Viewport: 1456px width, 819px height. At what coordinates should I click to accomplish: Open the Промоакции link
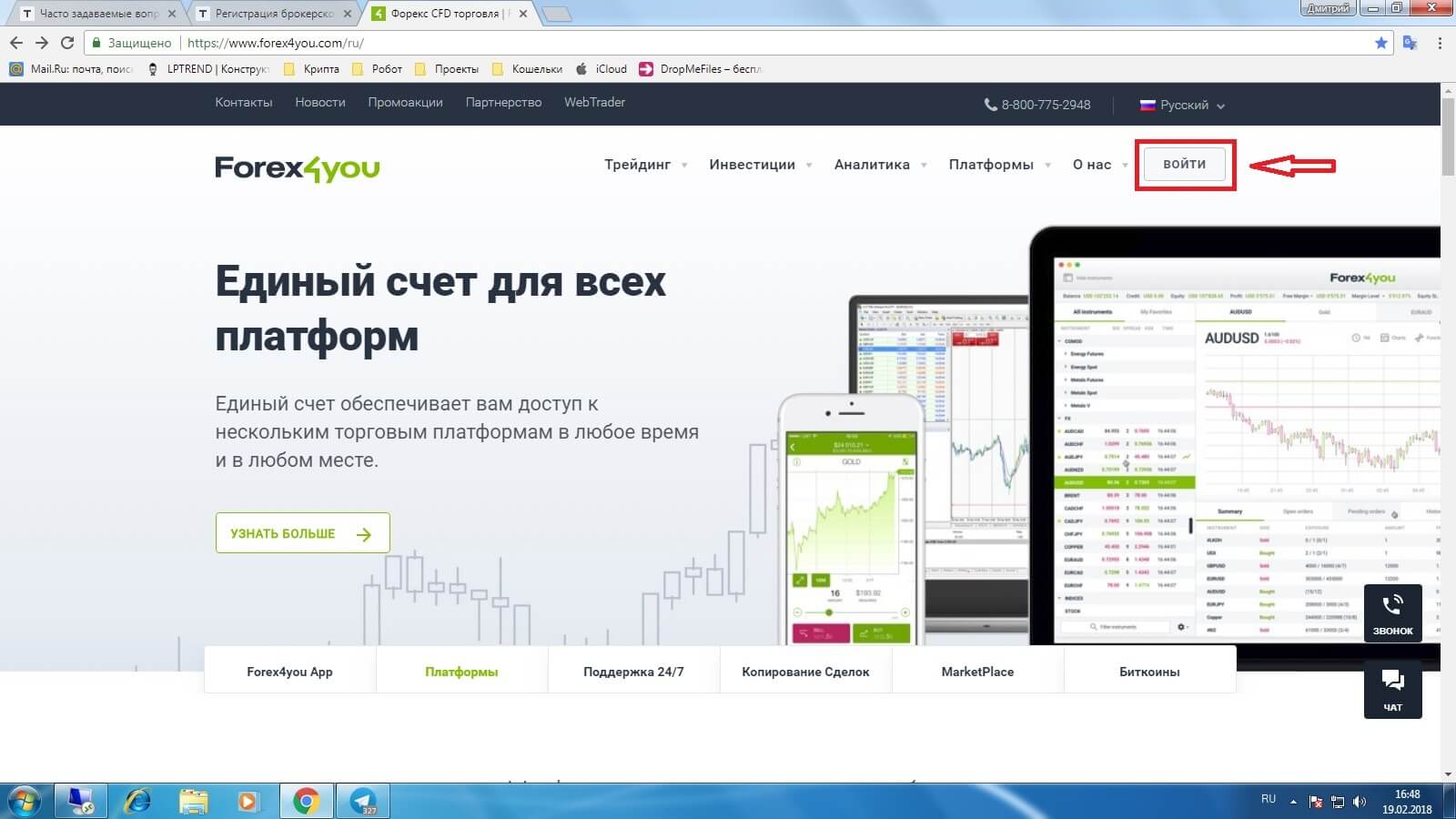(405, 102)
